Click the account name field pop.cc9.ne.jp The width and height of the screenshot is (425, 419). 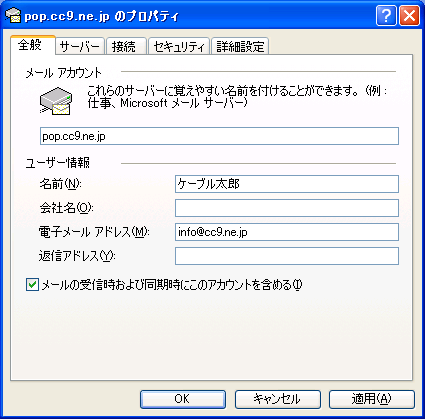click(x=219, y=136)
